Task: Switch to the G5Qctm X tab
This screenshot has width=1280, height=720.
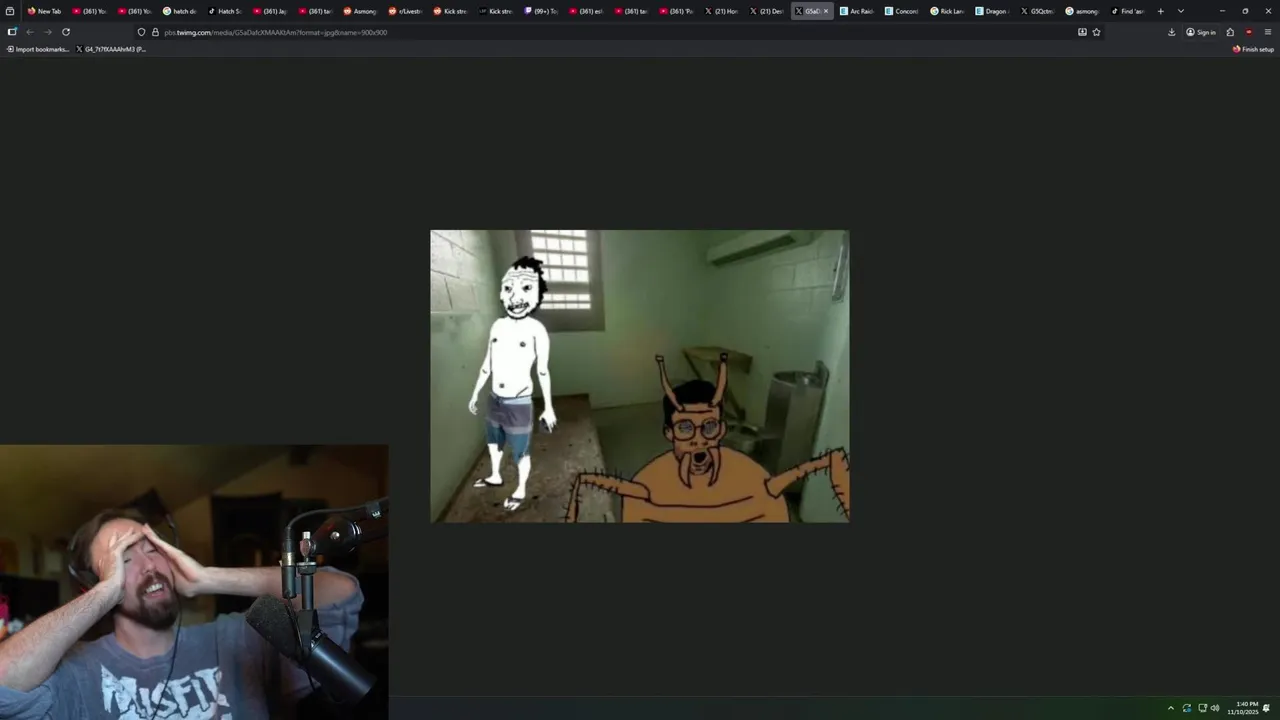Action: (1036, 11)
